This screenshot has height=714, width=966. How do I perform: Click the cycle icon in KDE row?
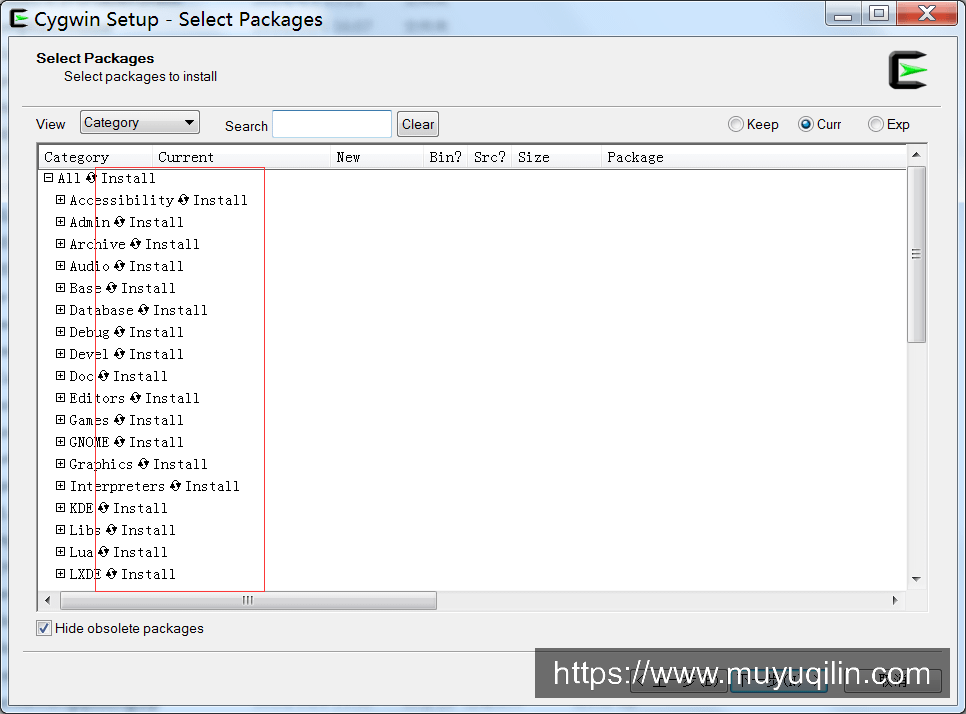[x=104, y=508]
